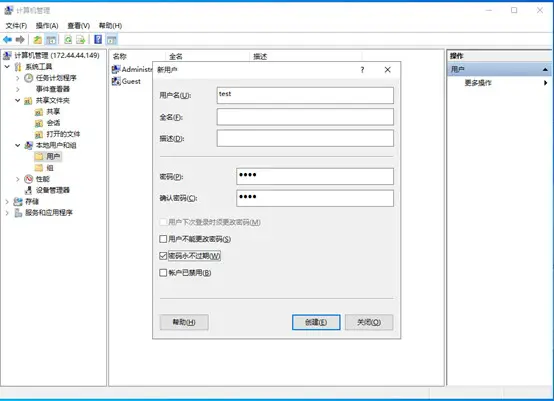Select the 设备管理器 tree item
554x401 pixels.
click(53, 190)
